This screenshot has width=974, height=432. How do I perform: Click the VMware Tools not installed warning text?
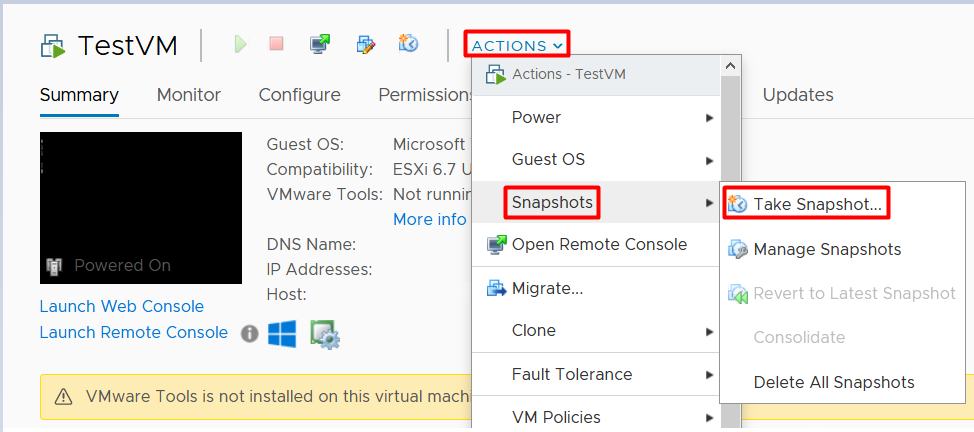280,396
